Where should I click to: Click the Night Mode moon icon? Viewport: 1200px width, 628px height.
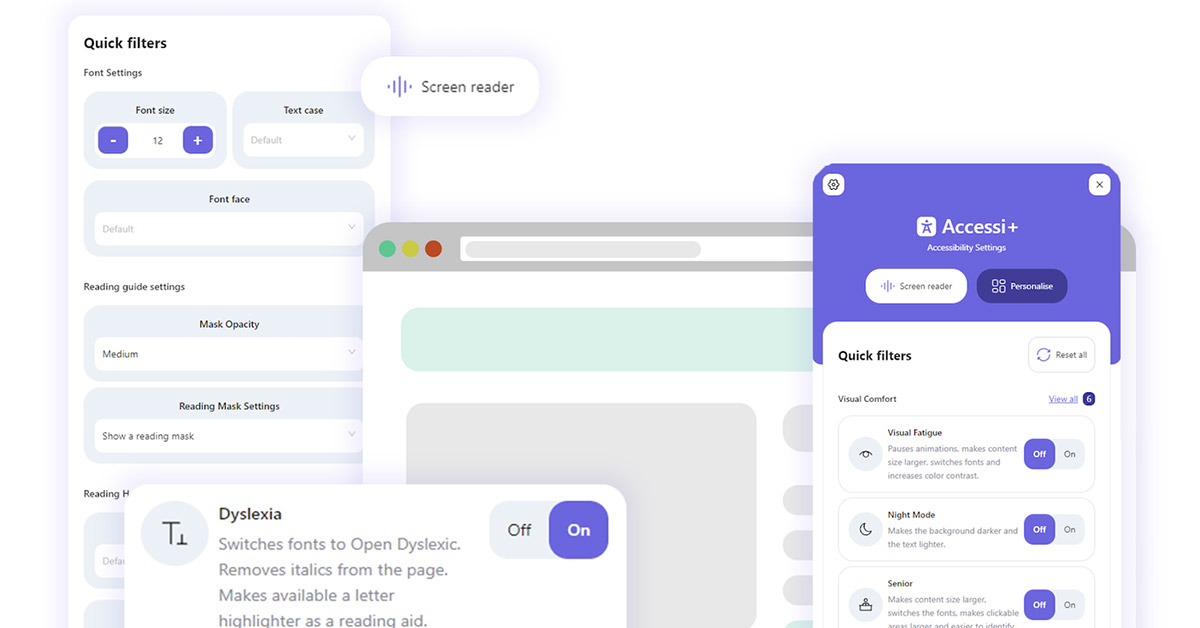click(866, 530)
